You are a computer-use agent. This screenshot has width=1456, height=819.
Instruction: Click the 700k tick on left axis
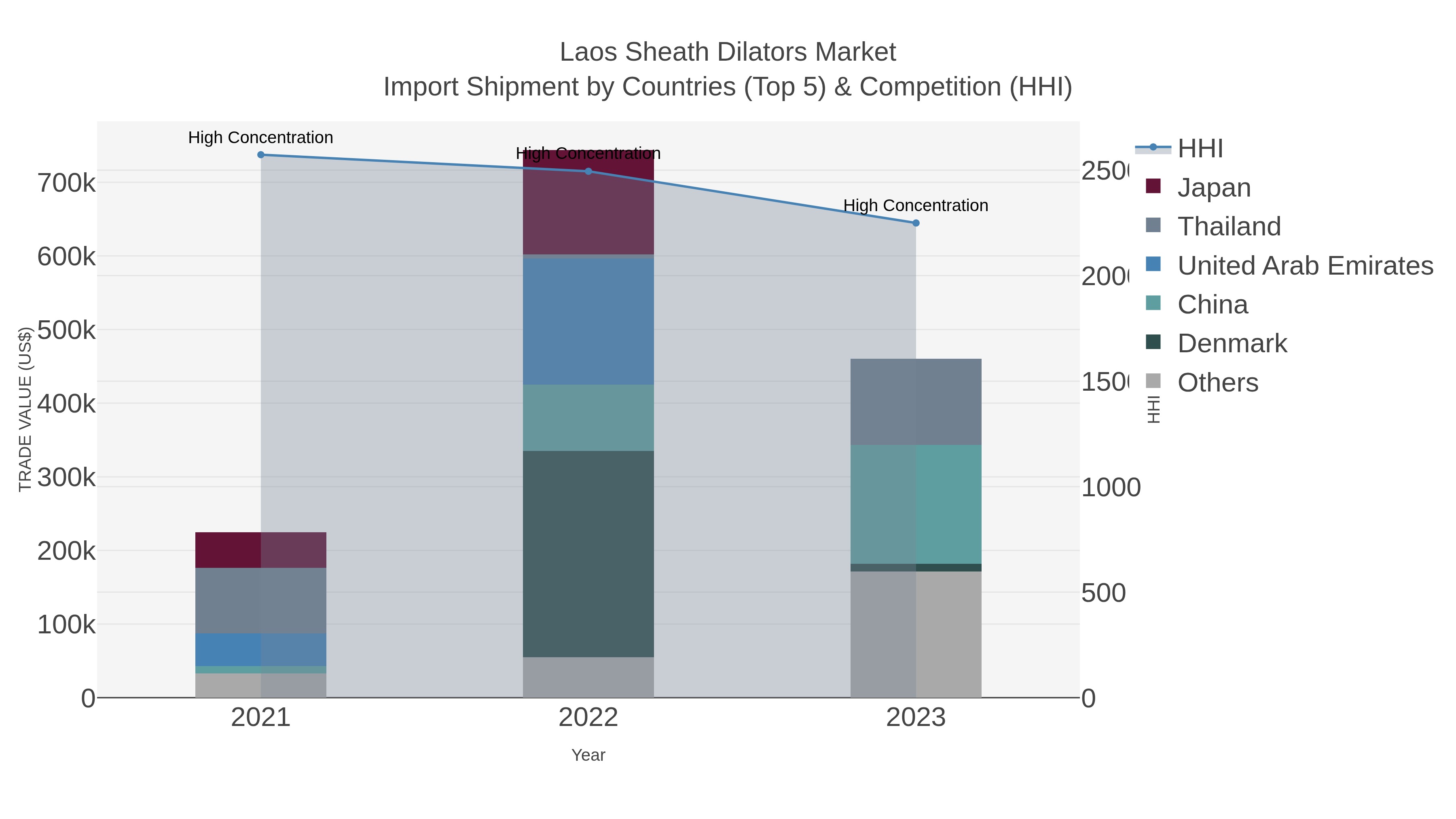[67, 183]
